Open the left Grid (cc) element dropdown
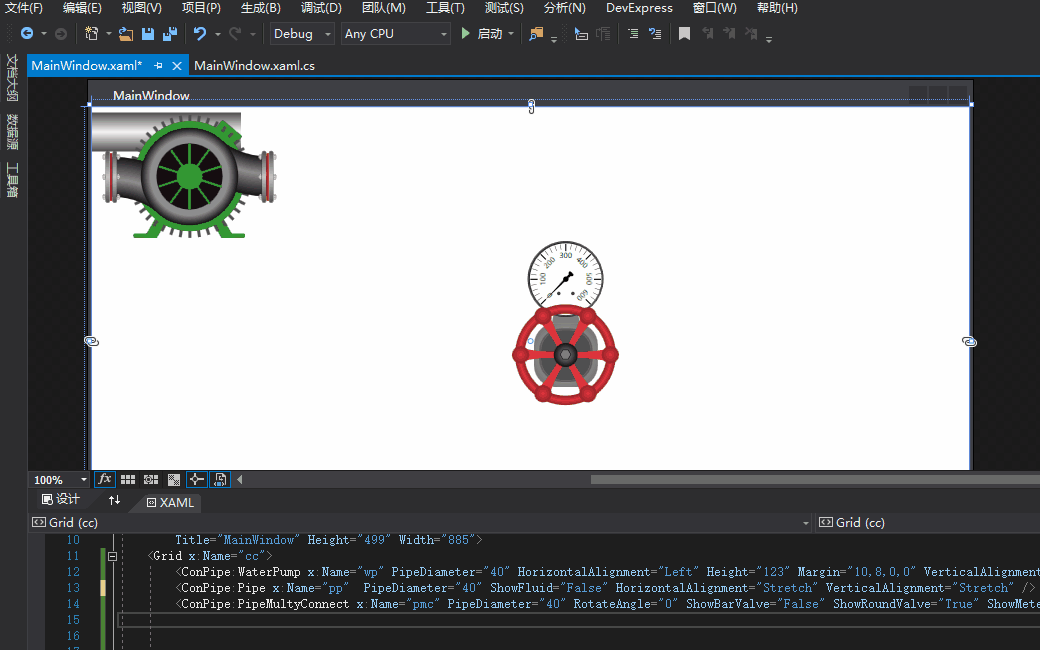This screenshot has height=650, width=1040. click(421, 523)
